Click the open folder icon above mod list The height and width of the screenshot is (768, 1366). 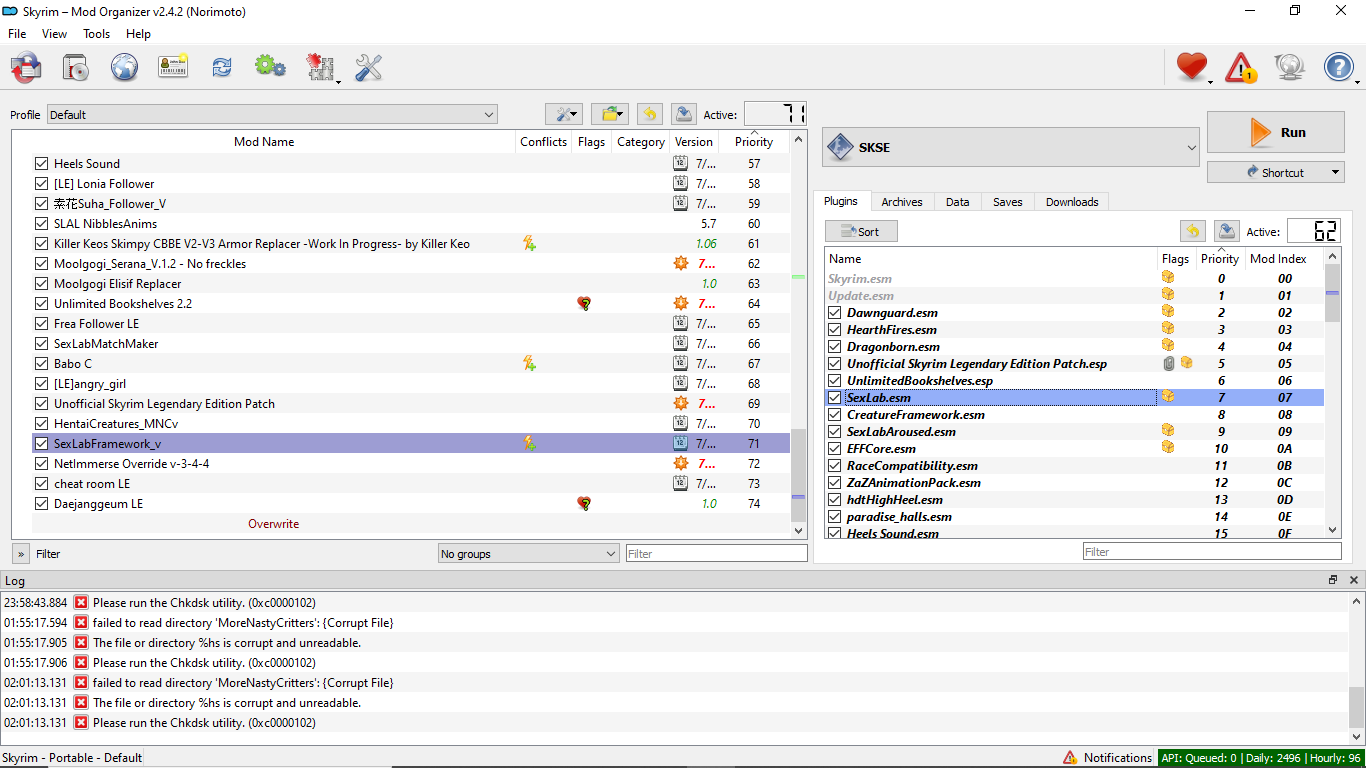[609, 114]
